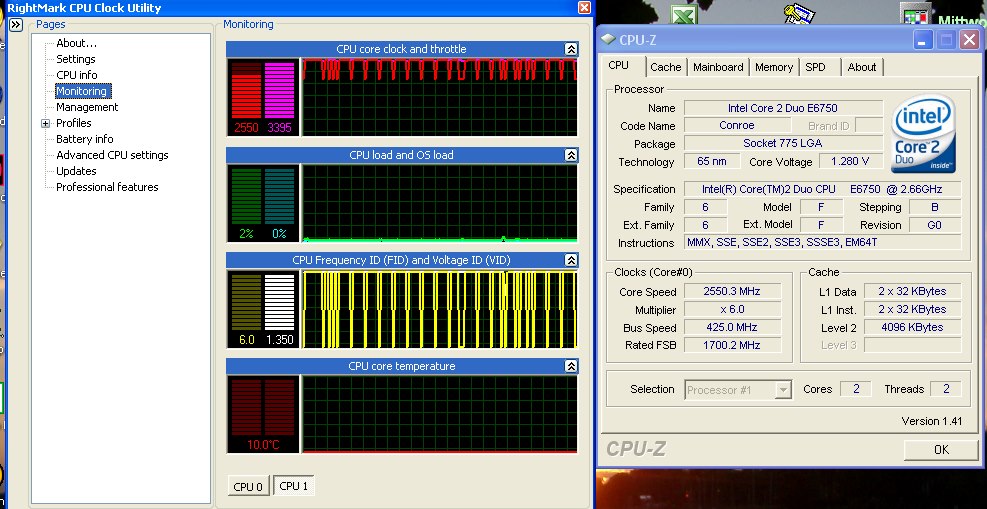
Task: Click the white 1.350 VID bar meter
Action: (279, 302)
